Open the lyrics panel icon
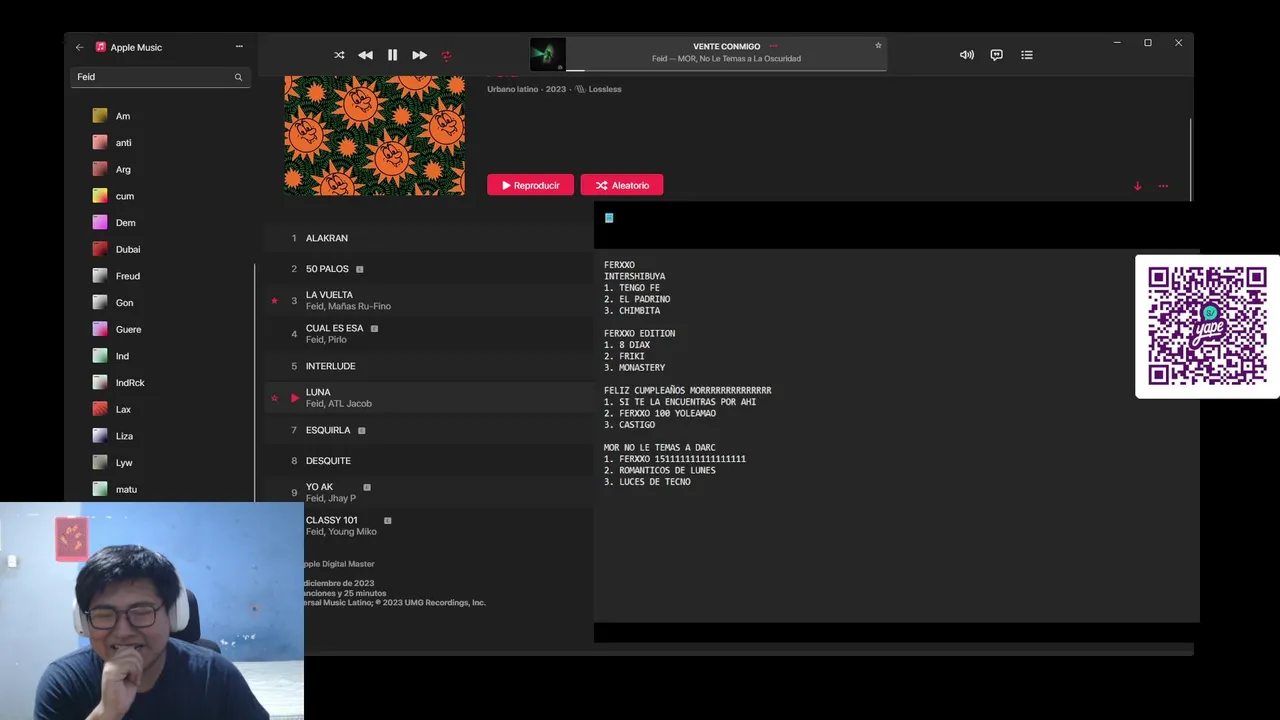 [x=996, y=55]
